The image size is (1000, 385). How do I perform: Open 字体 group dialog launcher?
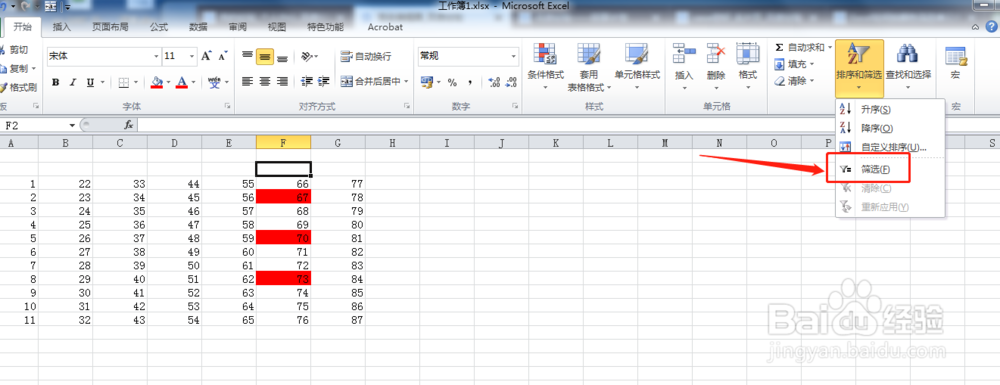click(x=228, y=106)
